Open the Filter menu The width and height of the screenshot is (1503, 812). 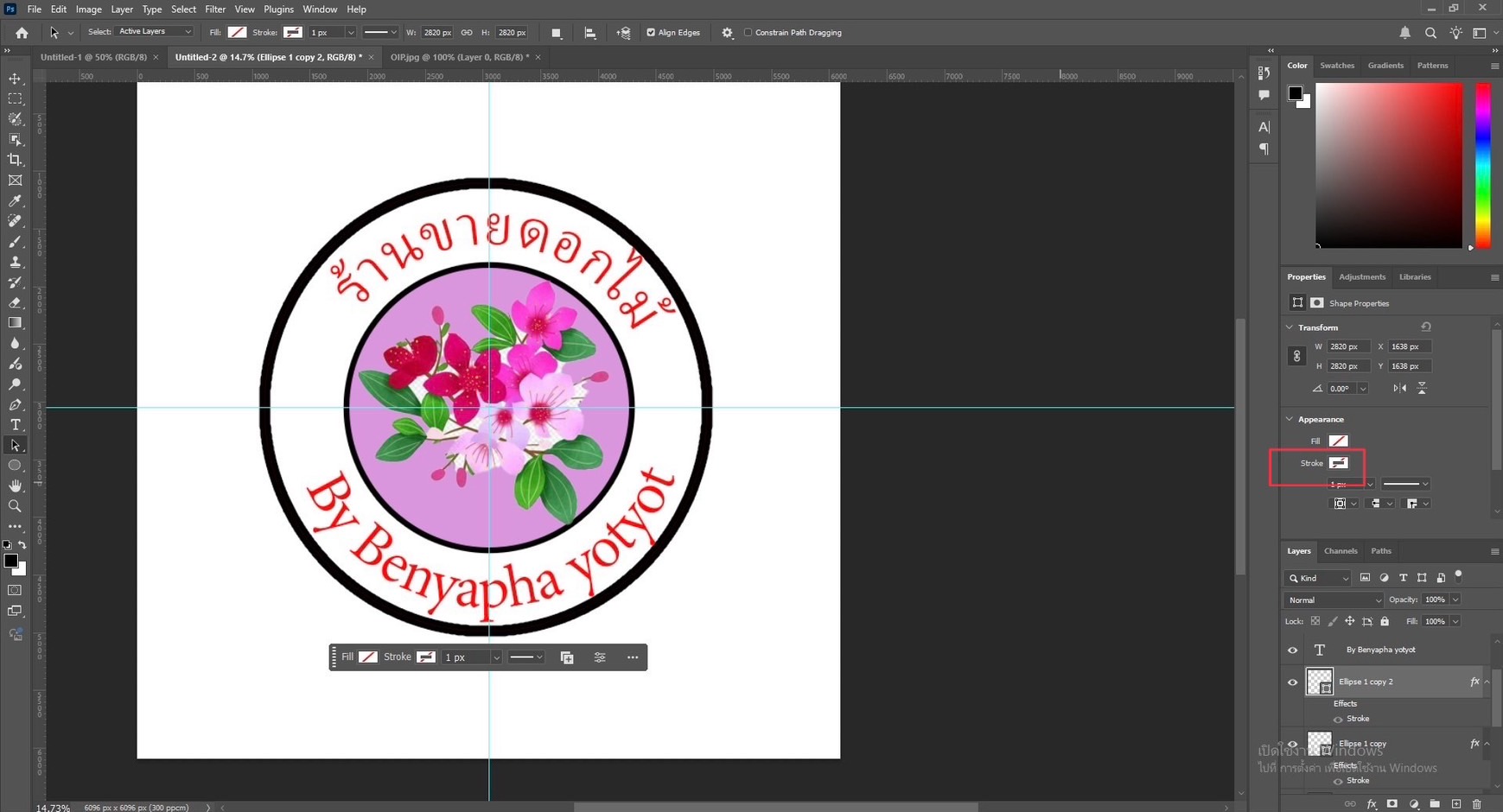click(214, 10)
